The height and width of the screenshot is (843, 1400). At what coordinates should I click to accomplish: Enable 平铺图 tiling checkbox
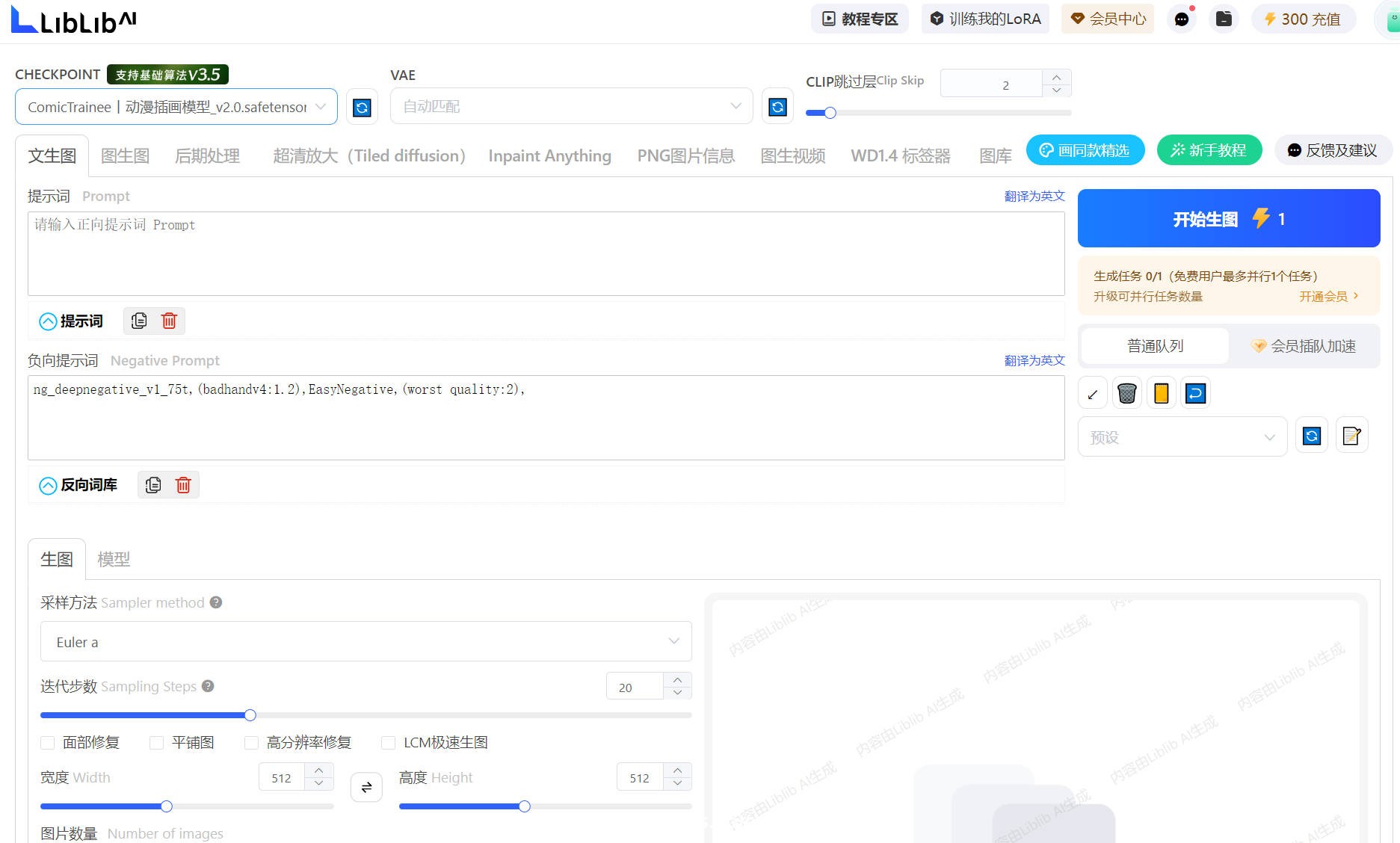click(x=156, y=743)
